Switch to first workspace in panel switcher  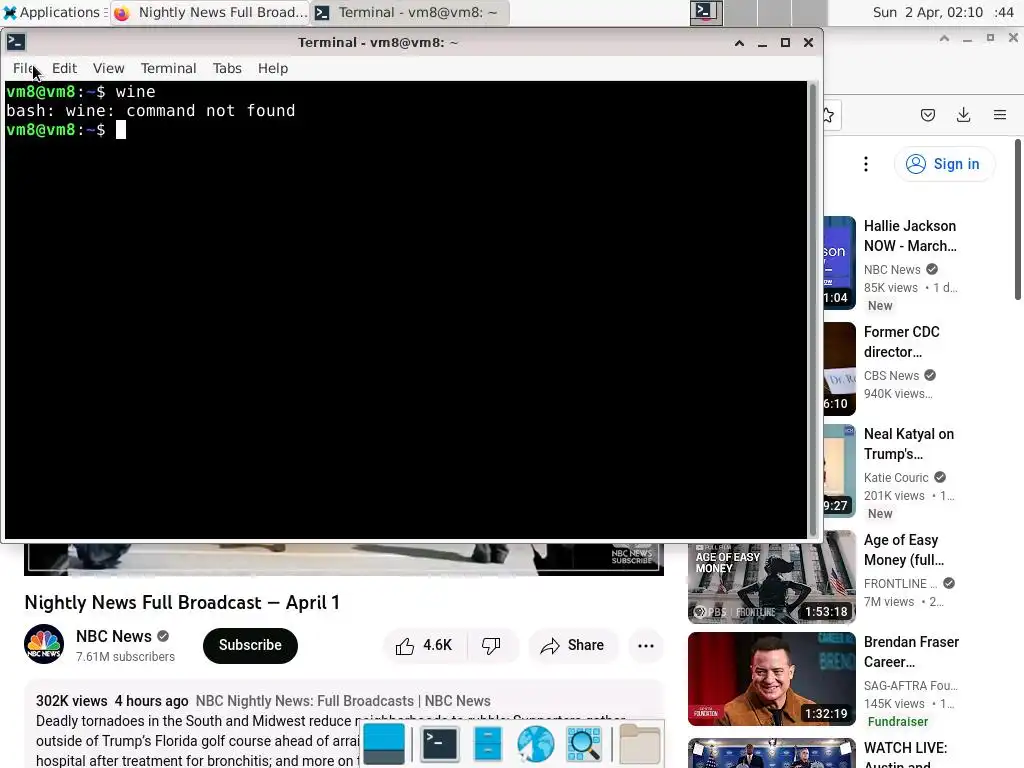pos(707,12)
